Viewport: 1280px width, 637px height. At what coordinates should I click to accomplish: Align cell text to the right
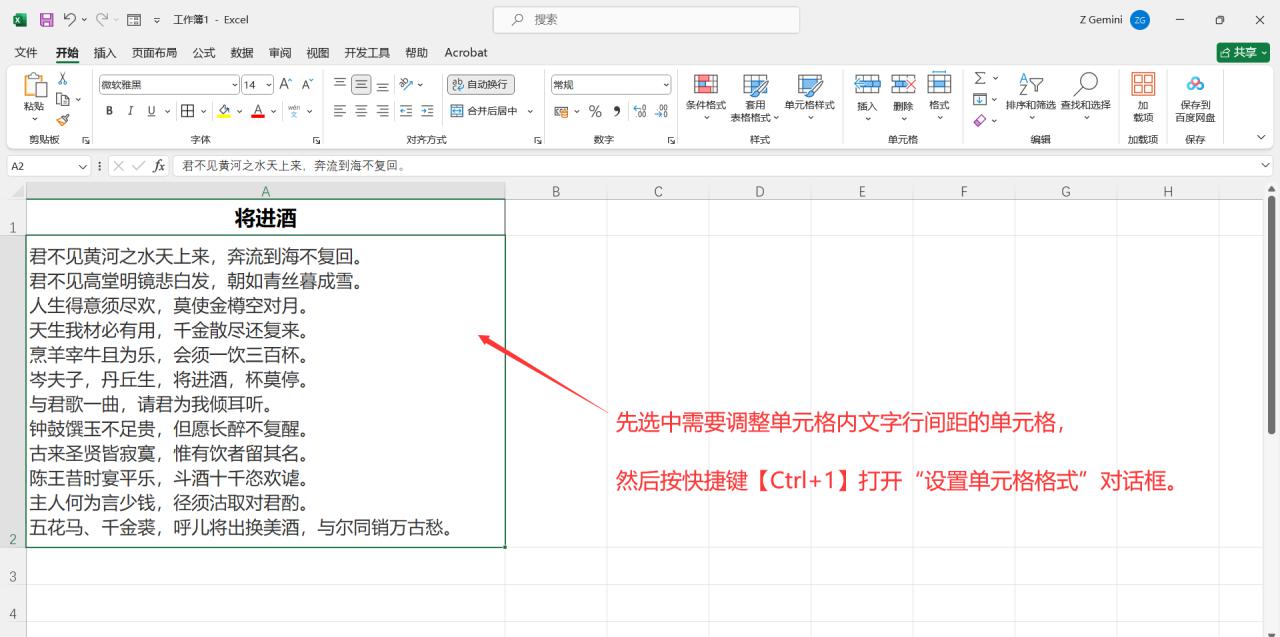pyautogui.click(x=382, y=111)
